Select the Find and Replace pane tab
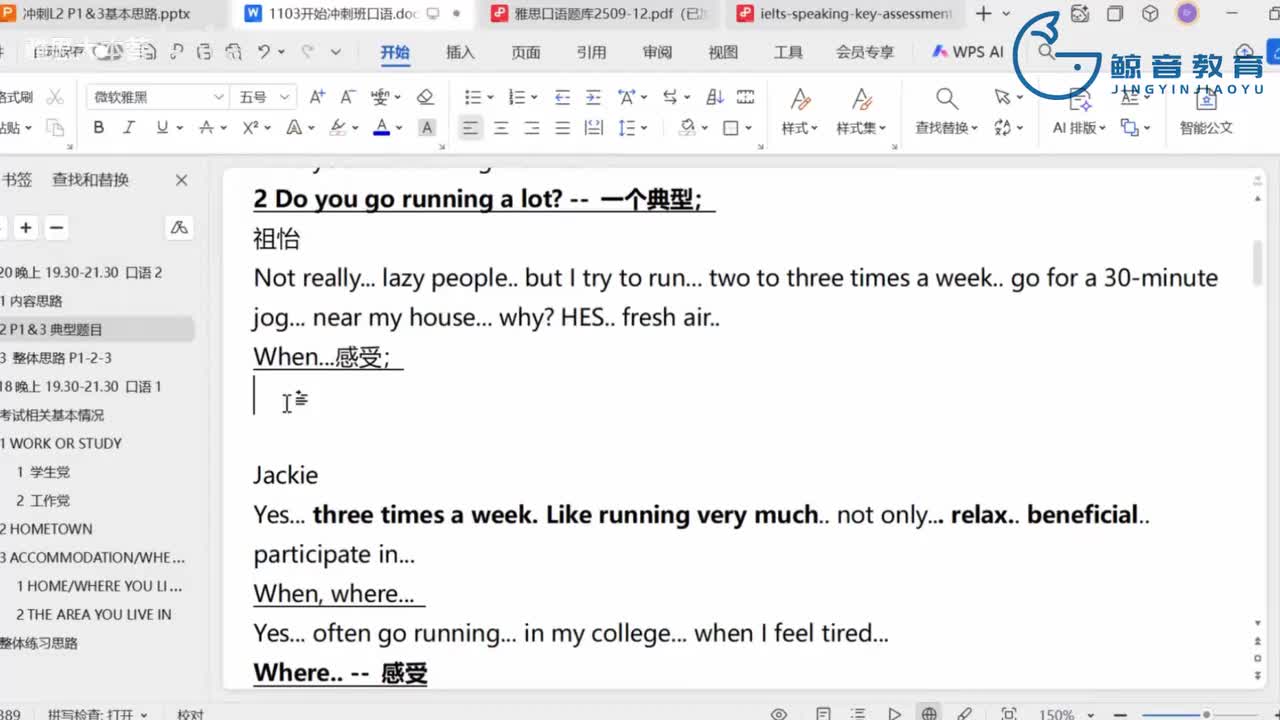Image resolution: width=1280 pixels, height=720 pixels. click(x=91, y=180)
